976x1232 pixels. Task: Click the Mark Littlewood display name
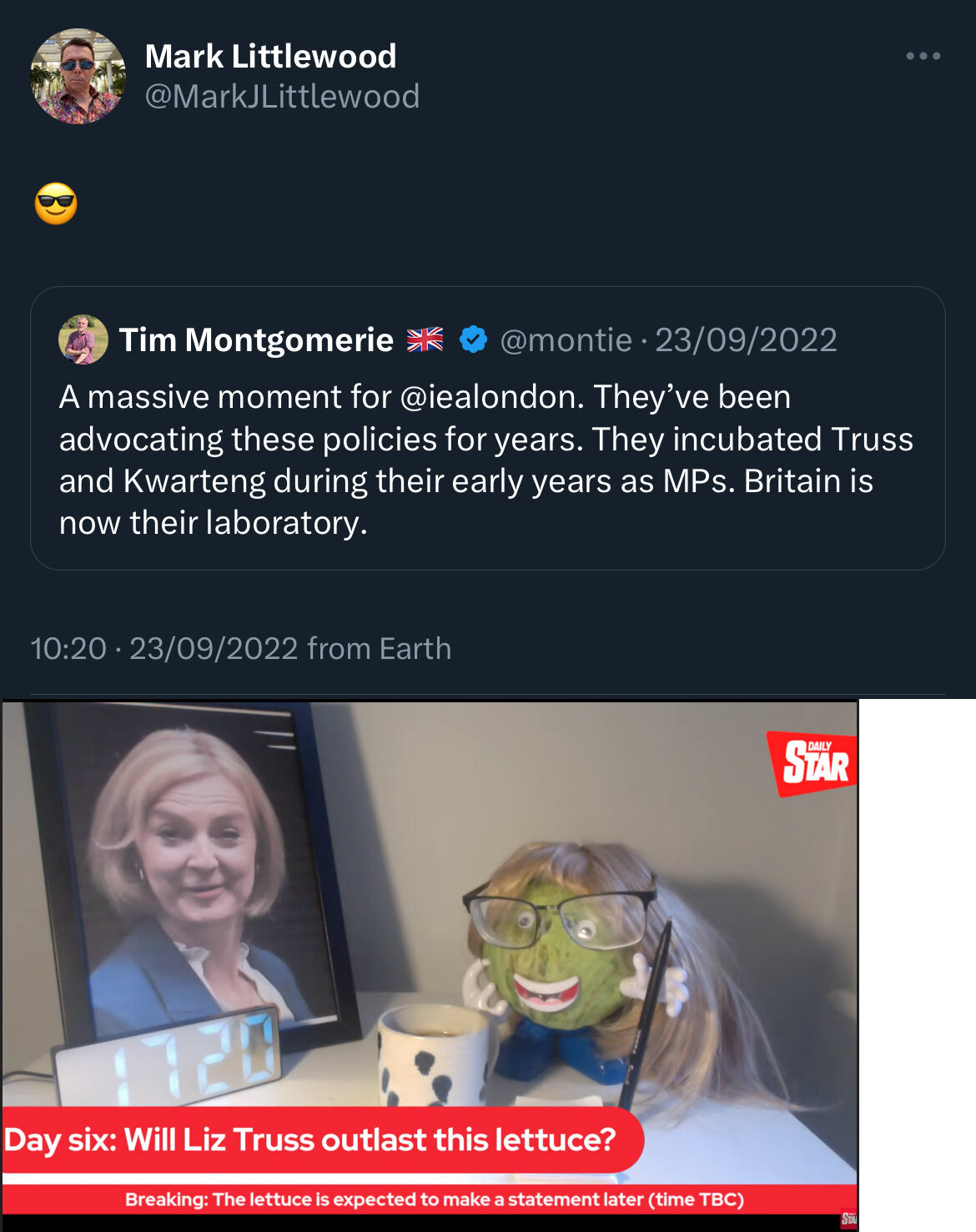(270, 57)
